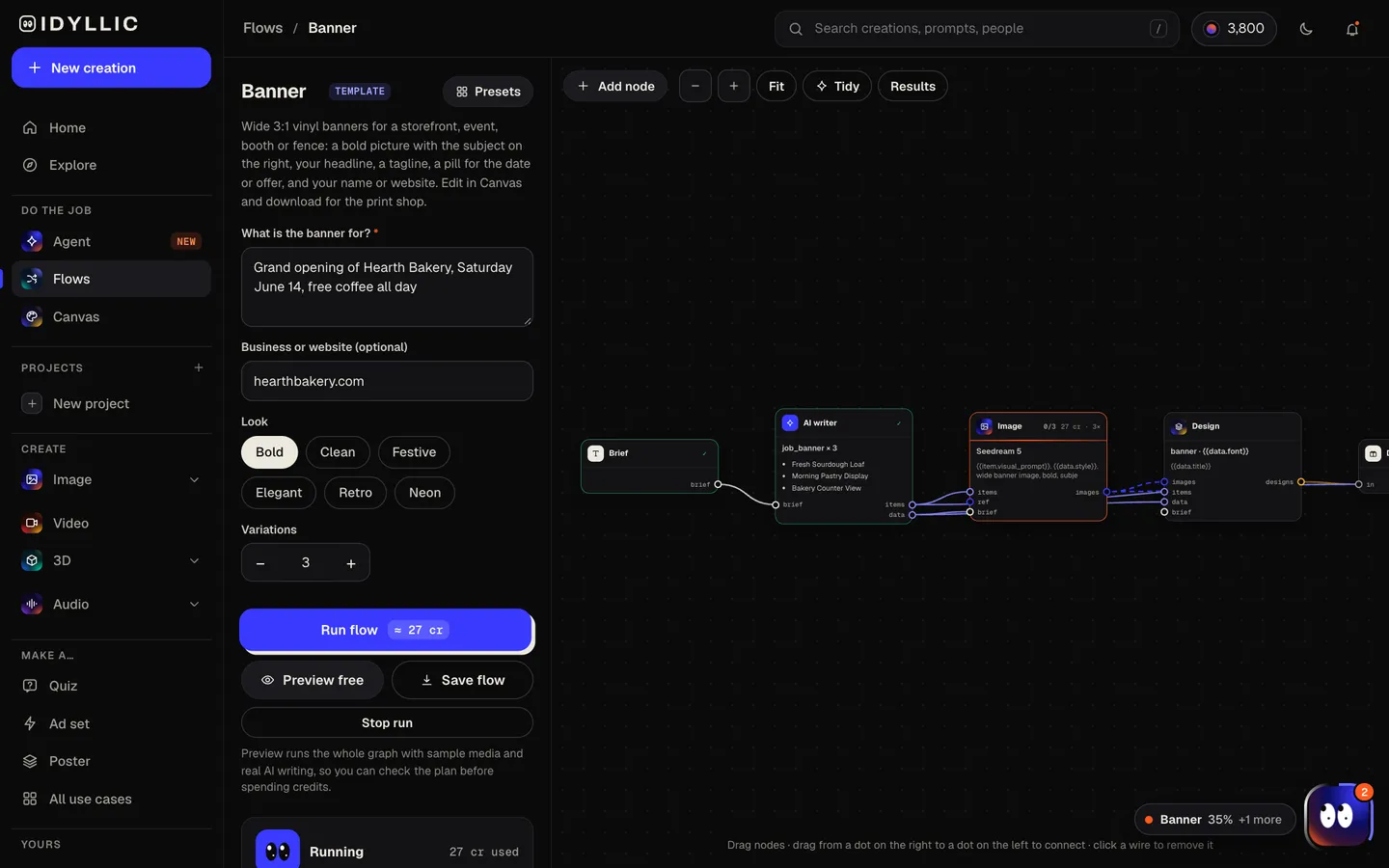Select the Neon look
The image size is (1389, 868).
tap(424, 493)
